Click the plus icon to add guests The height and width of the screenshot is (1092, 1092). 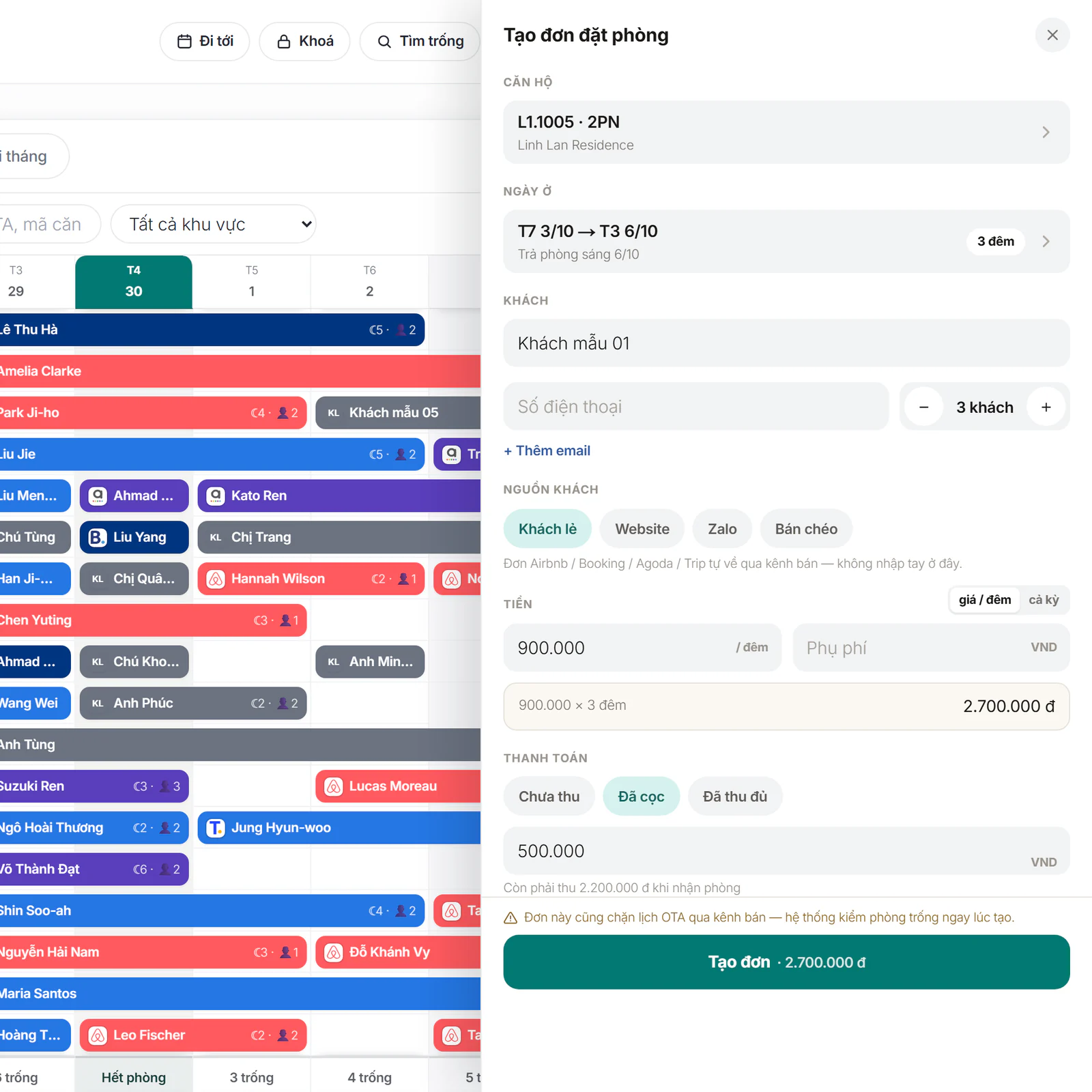[x=1046, y=407]
